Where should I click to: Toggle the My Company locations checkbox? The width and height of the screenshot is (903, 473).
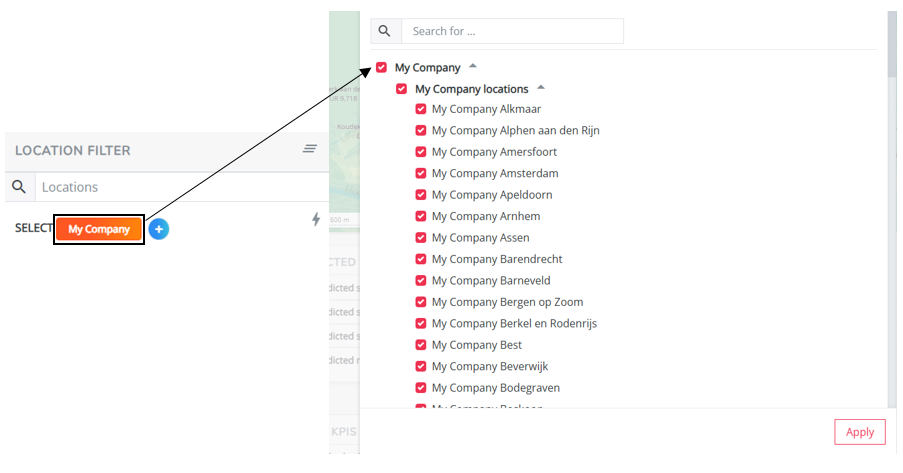coord(402,89)
